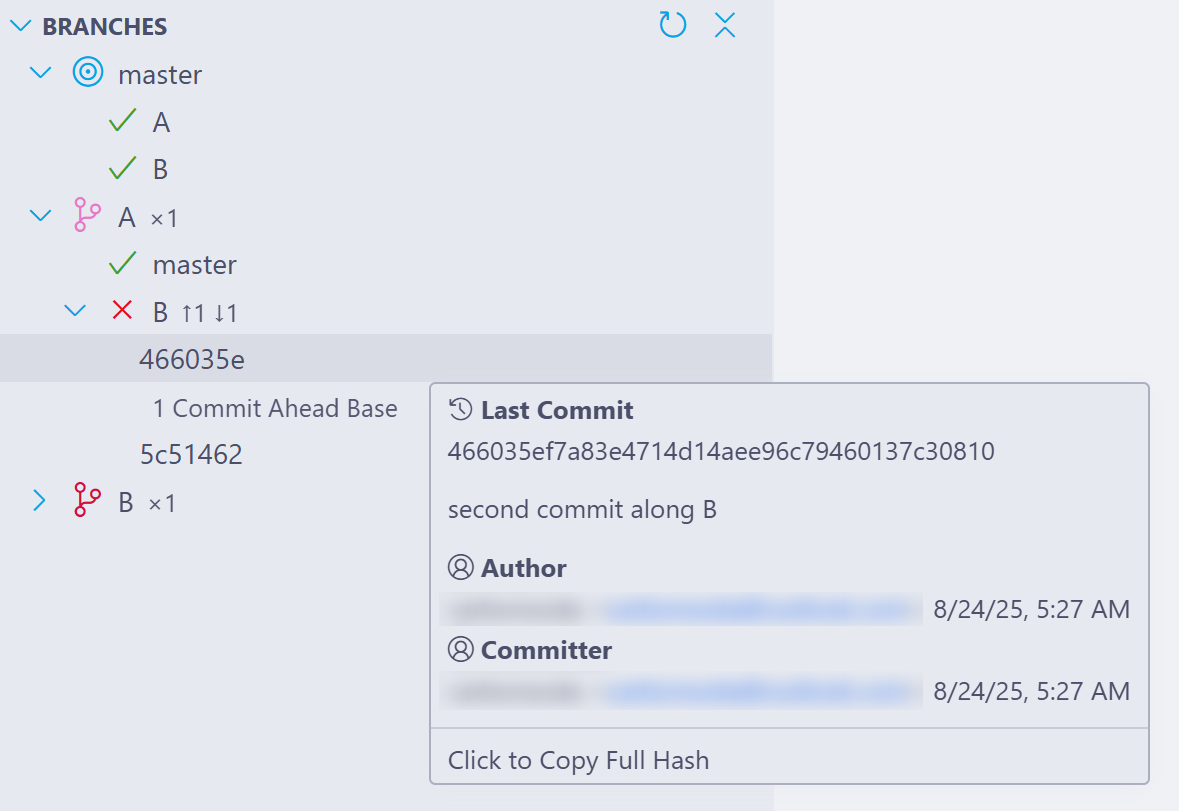Select commit 466035e in the tree

point(192,359)
